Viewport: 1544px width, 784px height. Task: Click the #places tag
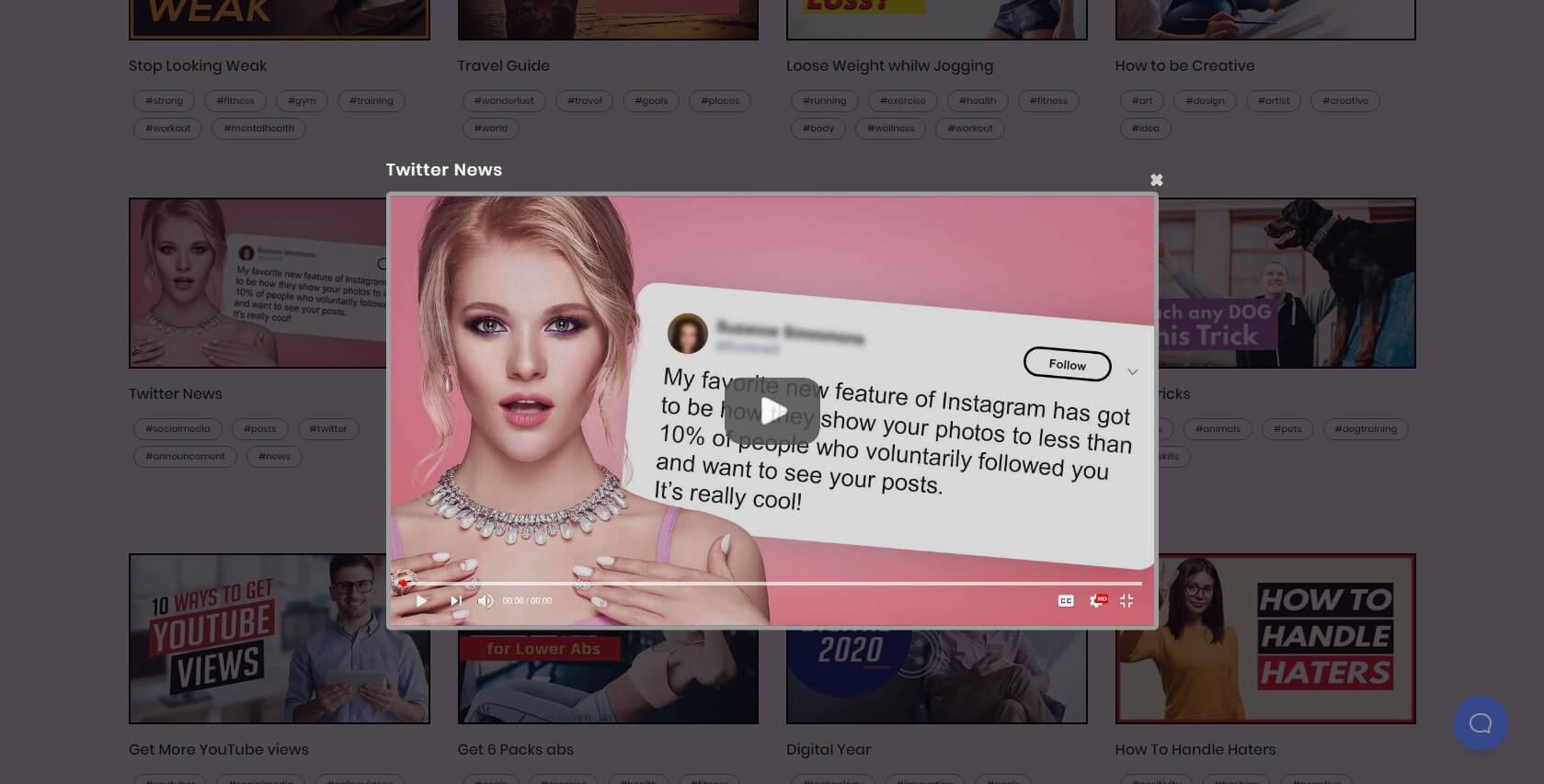(720, 101)
